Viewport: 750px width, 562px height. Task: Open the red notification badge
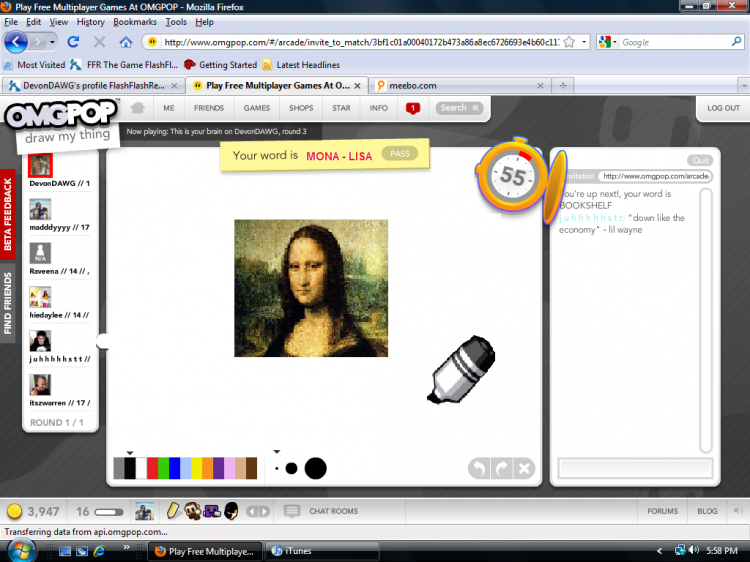(413, 108)
